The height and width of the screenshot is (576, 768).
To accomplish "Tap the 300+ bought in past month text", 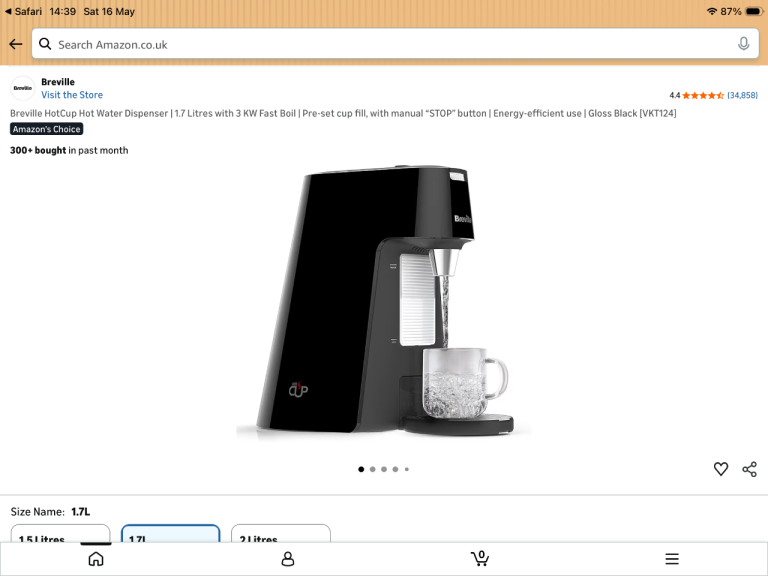I will 69,150.
